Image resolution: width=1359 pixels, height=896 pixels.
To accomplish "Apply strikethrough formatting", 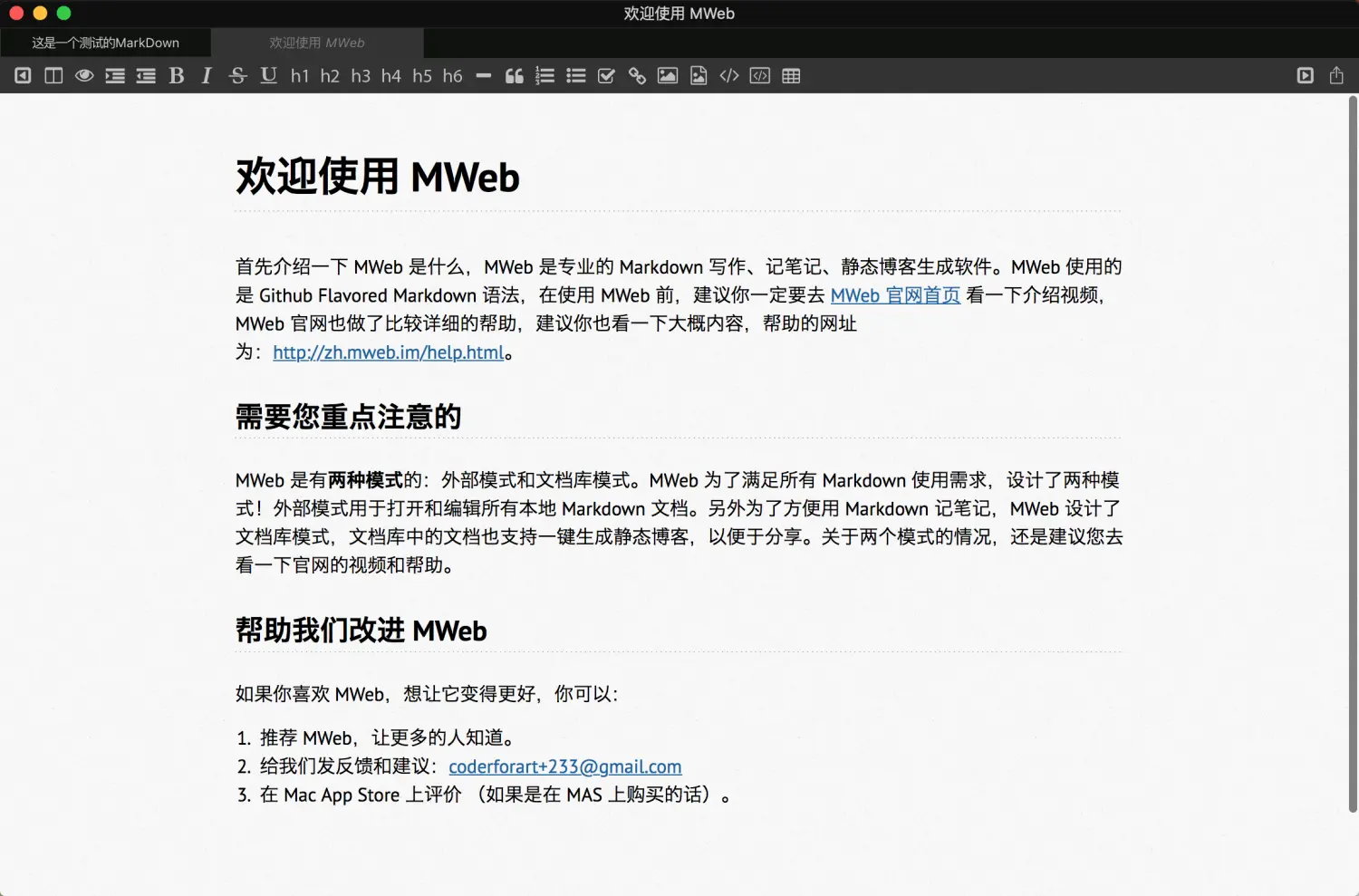I will pos(237,76).
